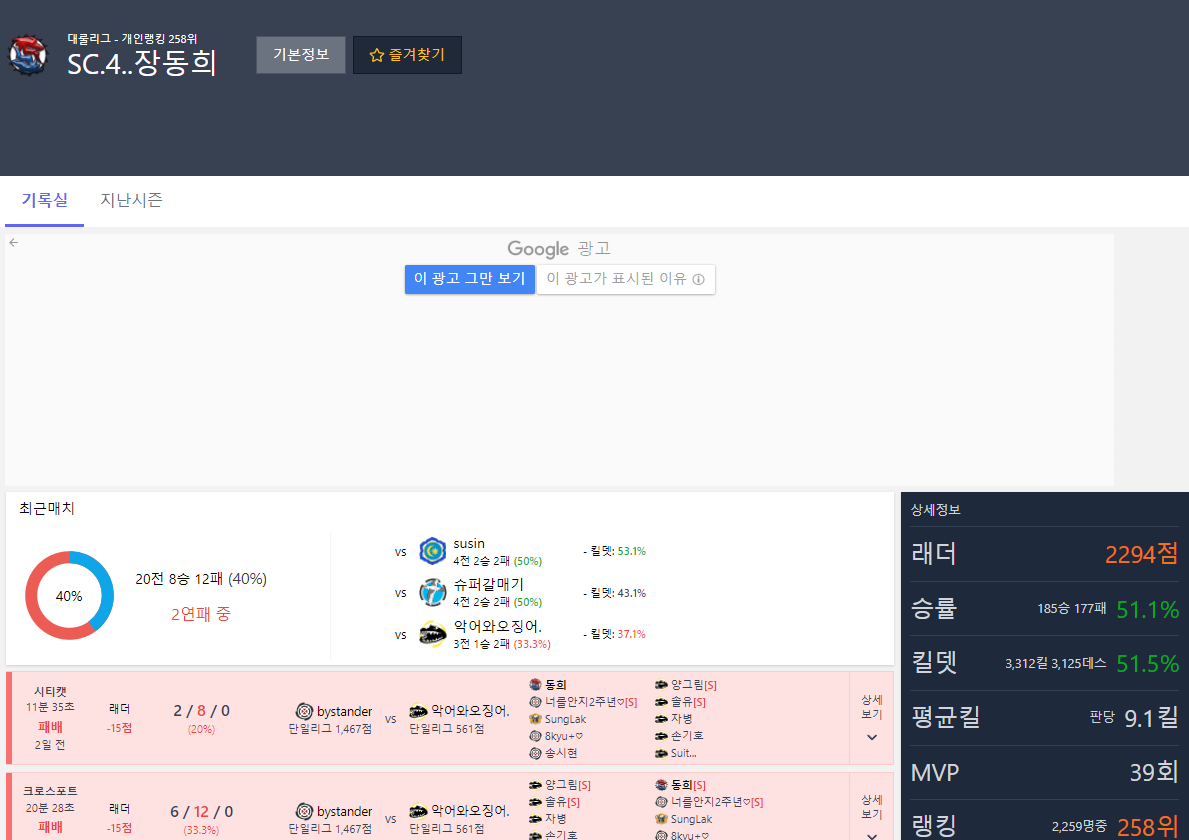Click the susin clan emblem icon

[x=432, y=551]
